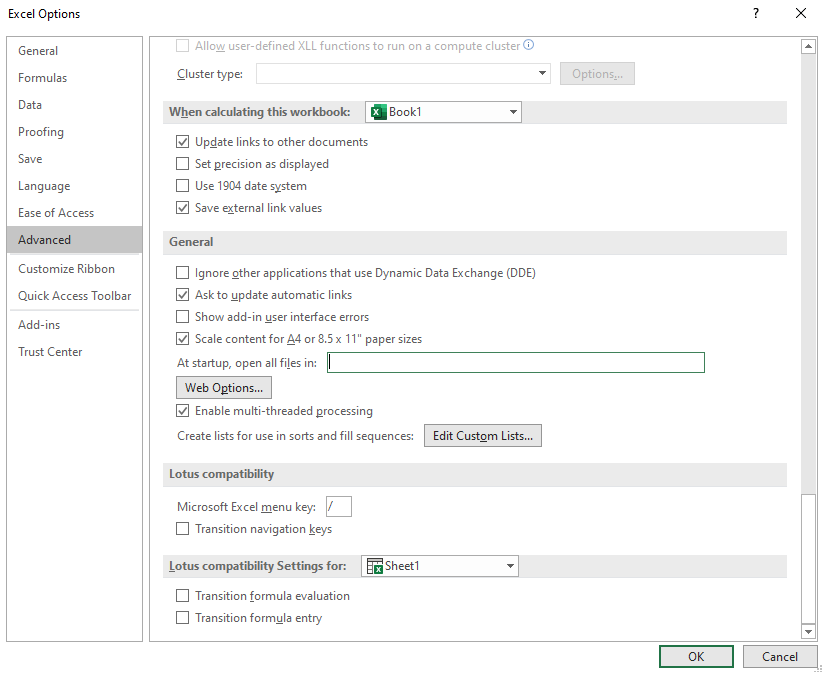Open Customize Ribbon settings
The image size is (824, 680).
click(x=74, y=269)
